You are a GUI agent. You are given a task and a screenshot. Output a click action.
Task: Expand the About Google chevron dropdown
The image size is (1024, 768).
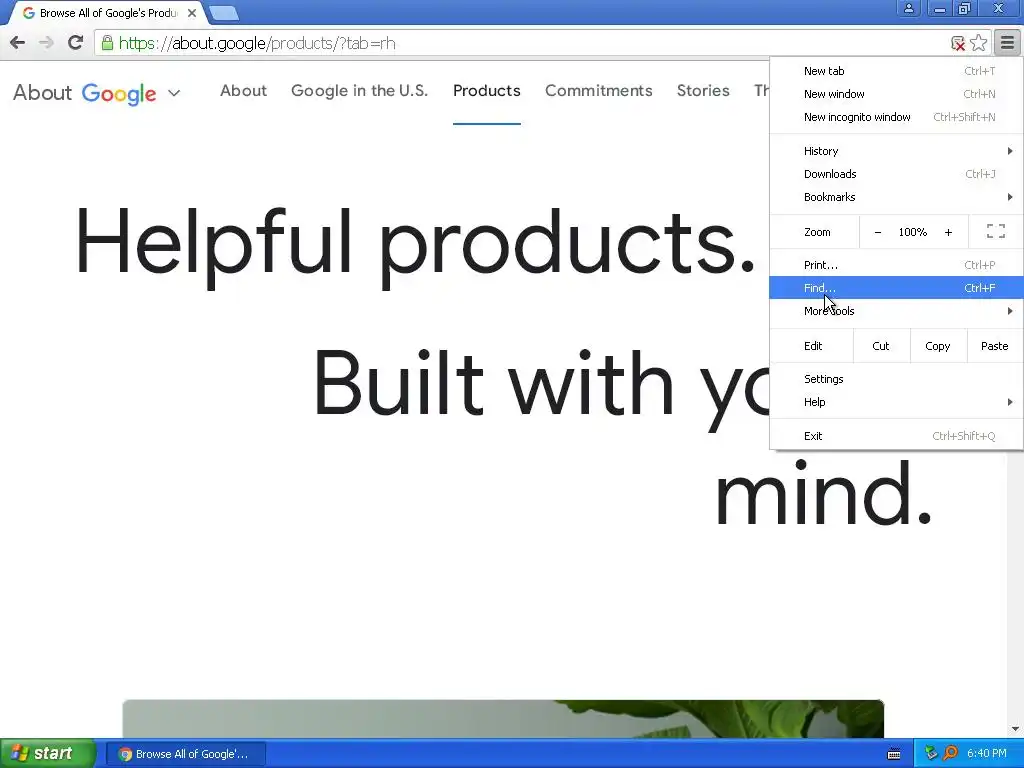click(174, 93)
